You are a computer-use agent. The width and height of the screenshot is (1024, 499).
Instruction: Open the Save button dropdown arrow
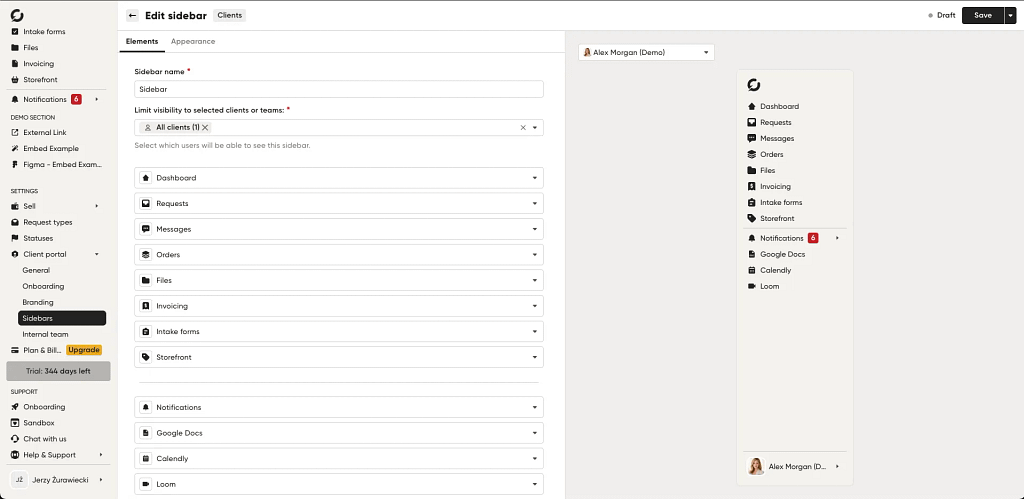point(1010,16)
